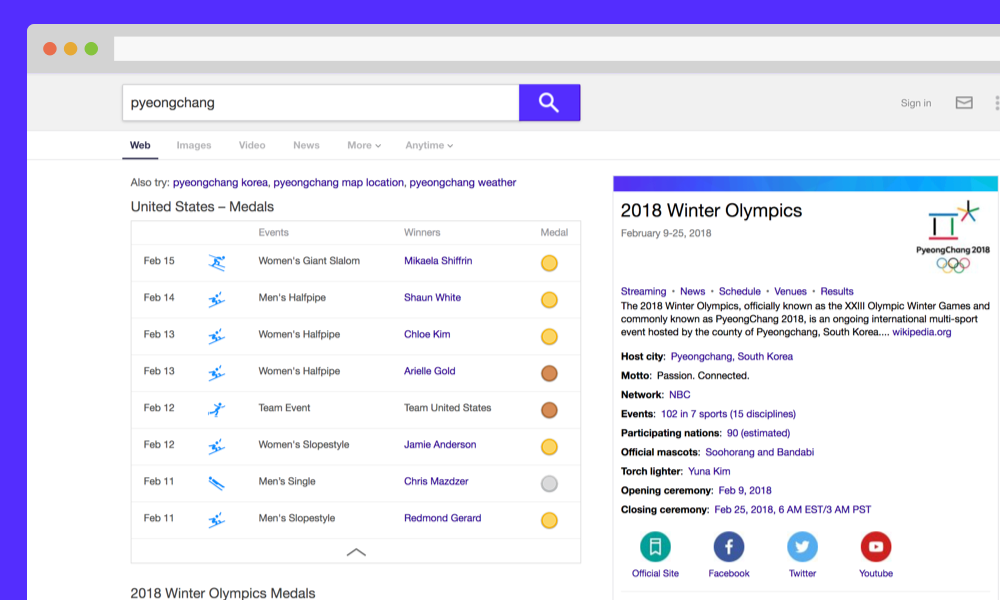Open the Feb 9, 2018 opening ceremony link
The width and height of the screenshot is (1000, 600).
coord(745,490)
